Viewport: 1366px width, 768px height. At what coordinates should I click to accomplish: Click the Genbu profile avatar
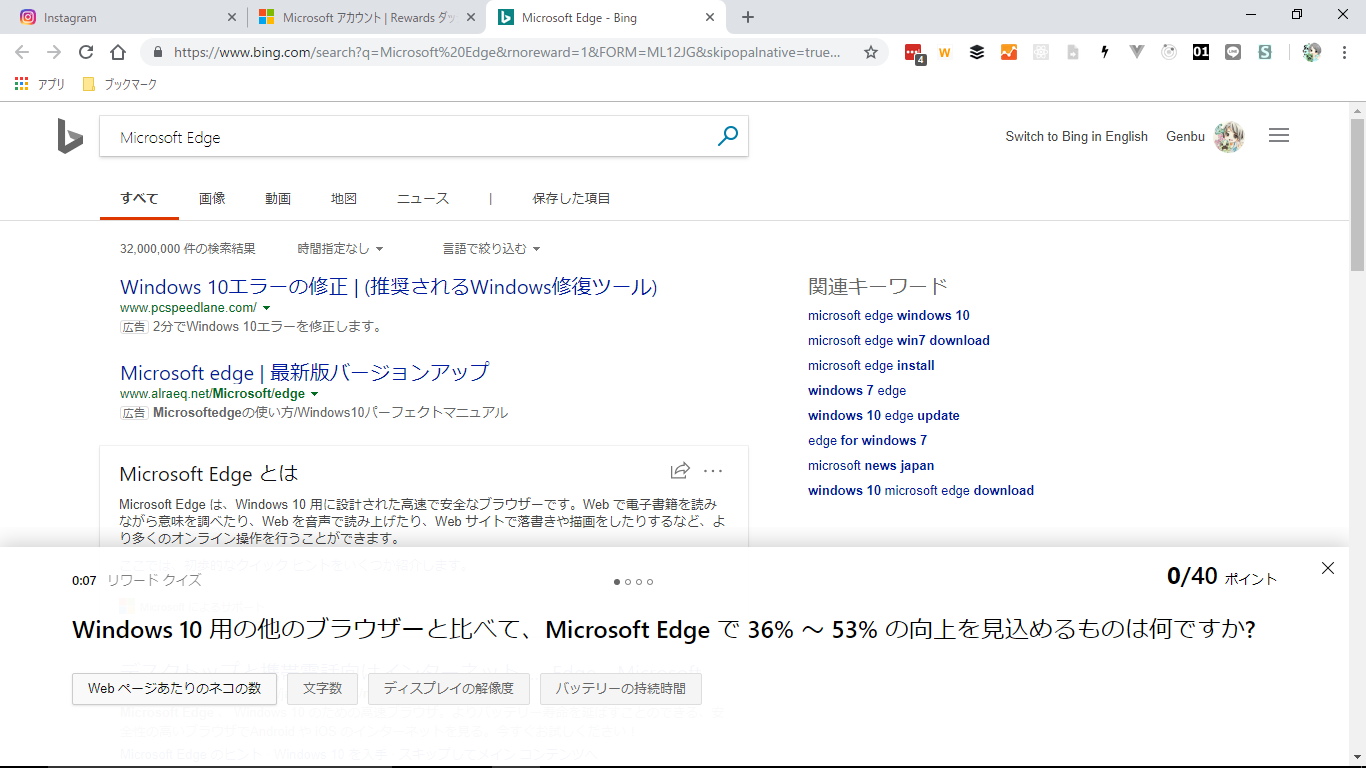(1228, 137)
